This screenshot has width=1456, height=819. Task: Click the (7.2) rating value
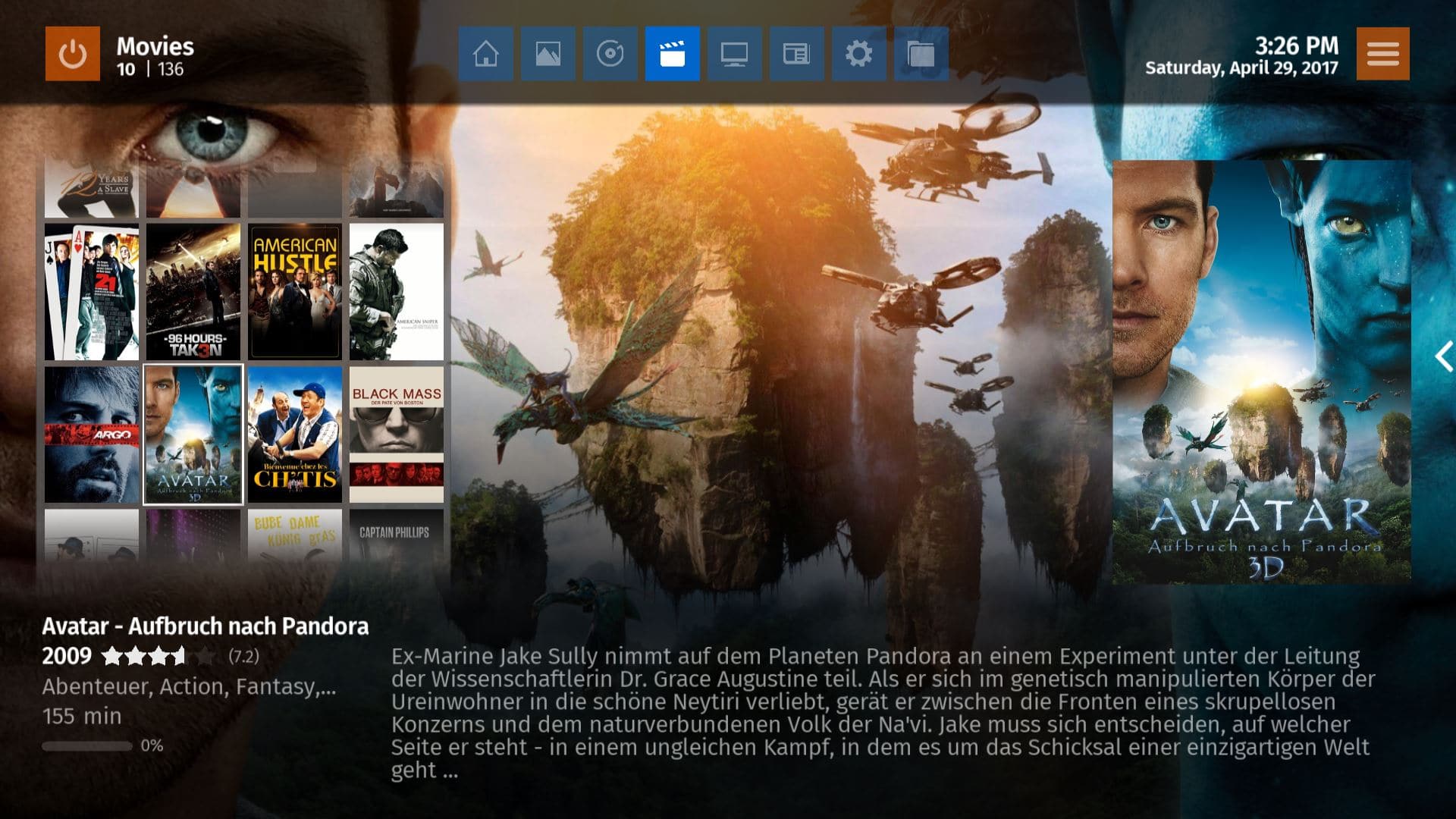(244, 657)
